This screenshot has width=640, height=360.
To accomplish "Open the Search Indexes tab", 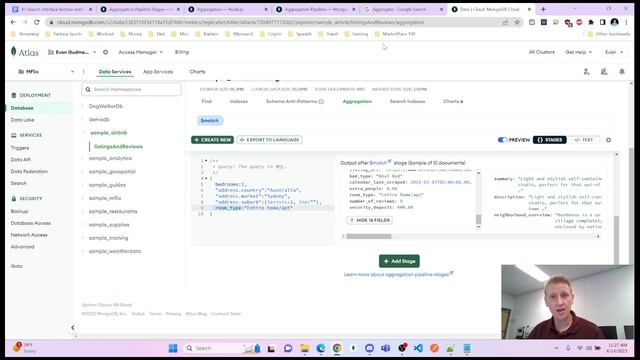I will point(407,101).
